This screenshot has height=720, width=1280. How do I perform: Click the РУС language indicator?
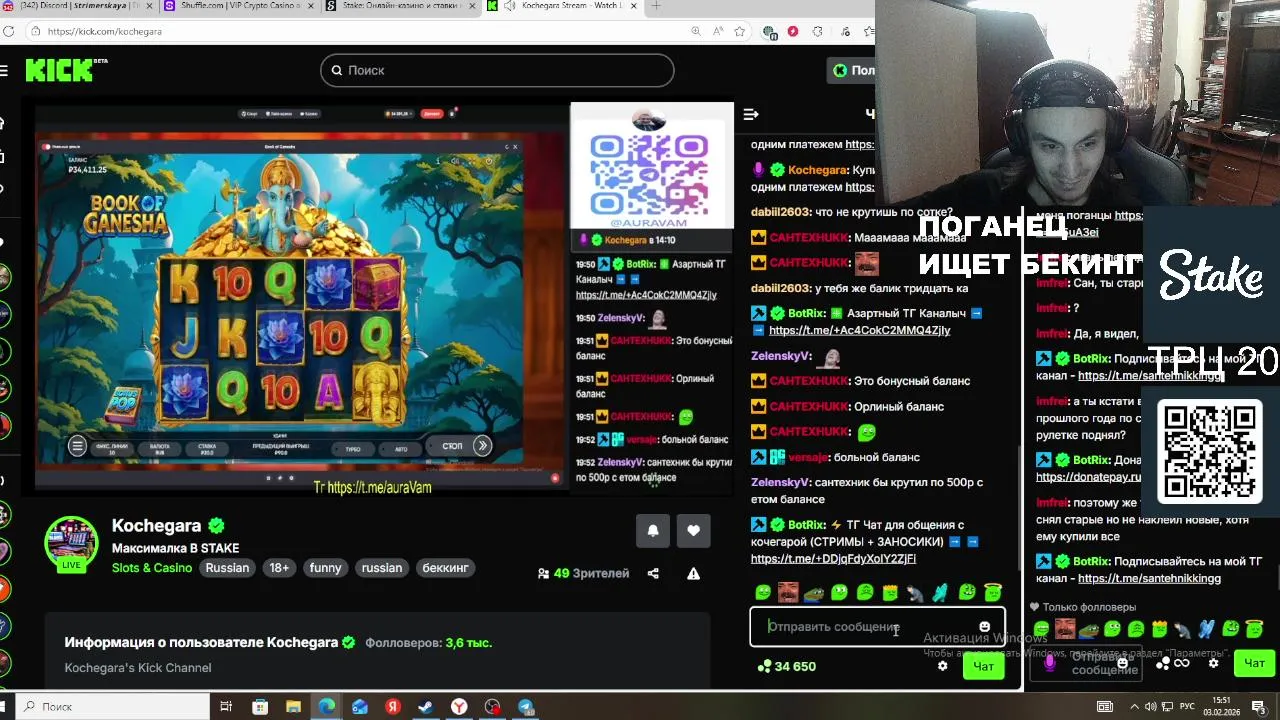[x=1188, y=707]
